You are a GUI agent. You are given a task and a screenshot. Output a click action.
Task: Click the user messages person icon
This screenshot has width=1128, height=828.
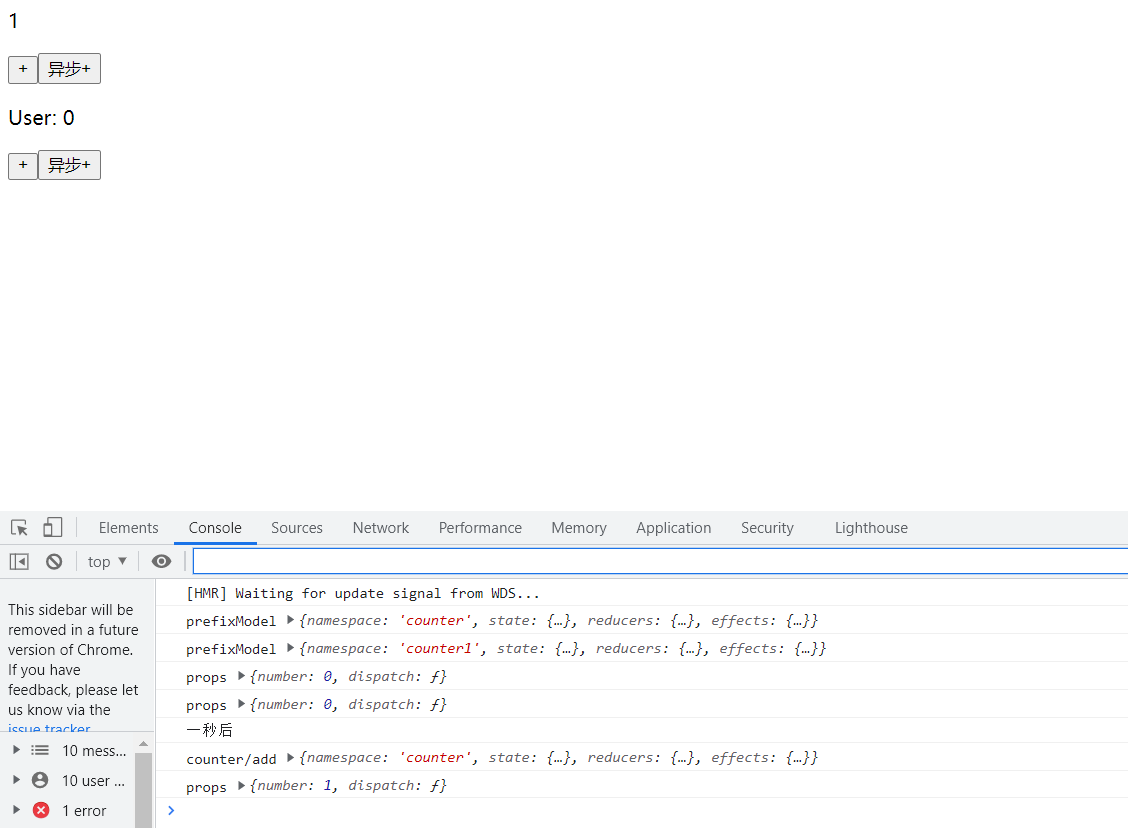pos(40,780)
